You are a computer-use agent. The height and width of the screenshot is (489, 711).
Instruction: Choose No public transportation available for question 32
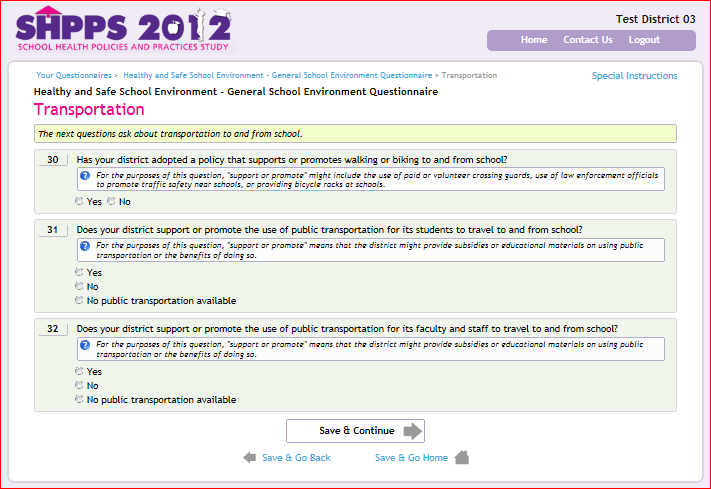click(79, 399)
